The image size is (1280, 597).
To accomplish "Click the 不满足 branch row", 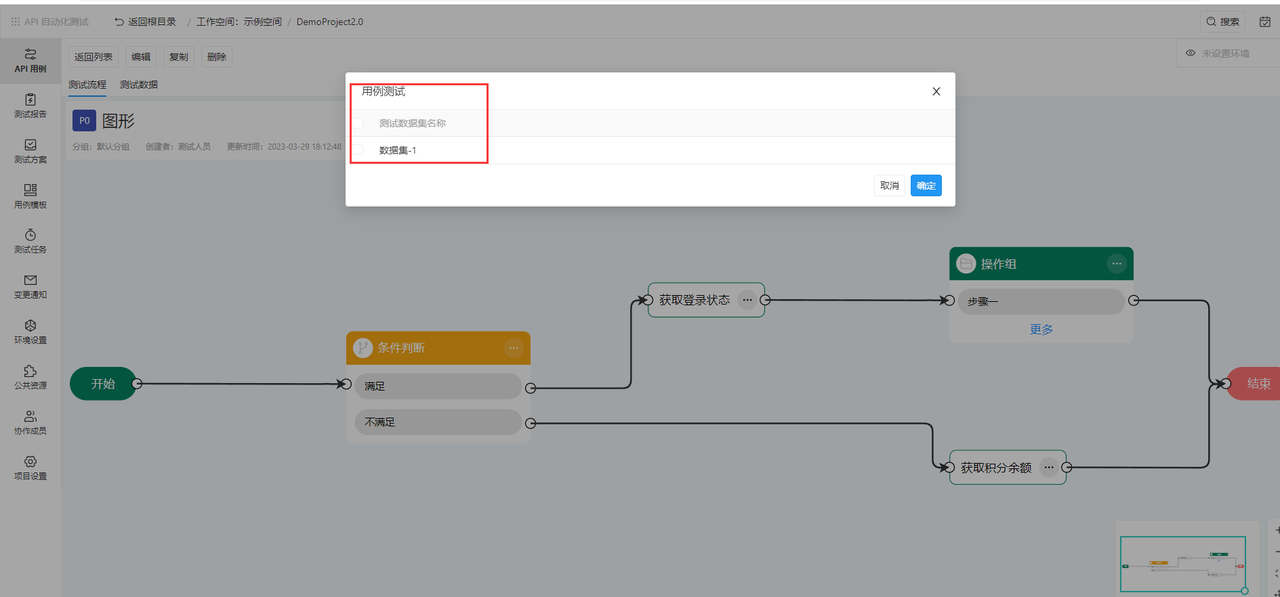I will (438, 422).
